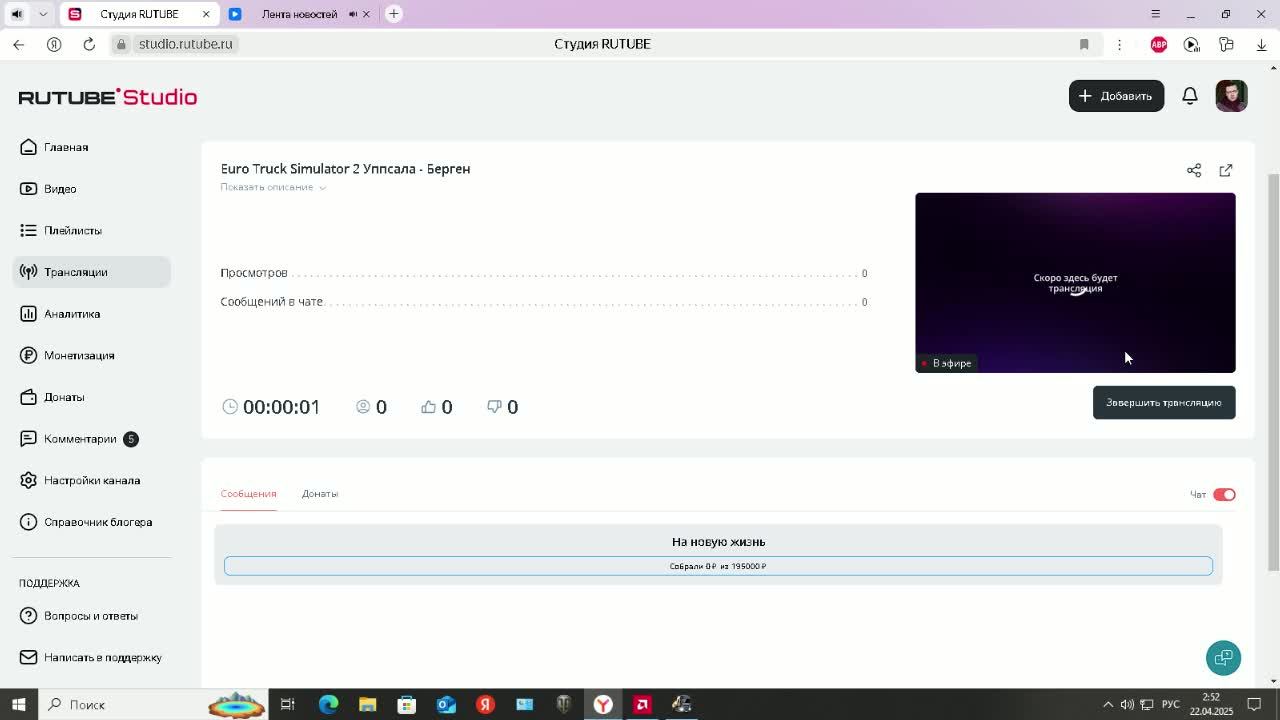Open Аналитика section in sidebar
This screenshot has width=1280, height=720.
click(71, 314)
